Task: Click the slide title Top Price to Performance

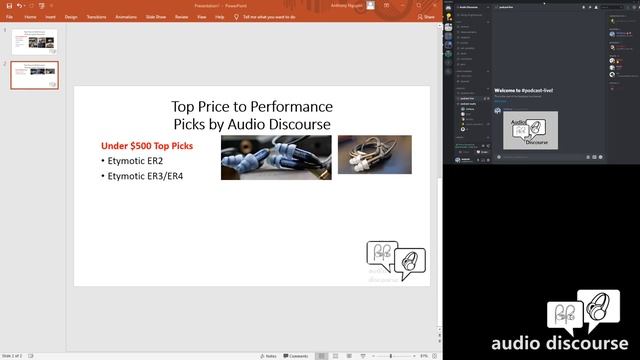Action: (252, 115)
